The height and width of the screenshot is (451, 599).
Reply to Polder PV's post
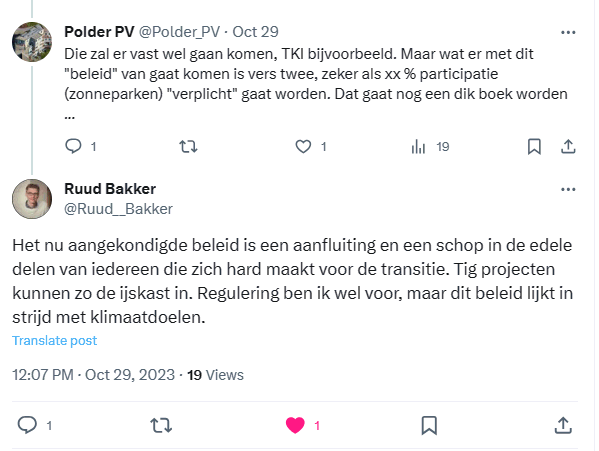(73, 146)
